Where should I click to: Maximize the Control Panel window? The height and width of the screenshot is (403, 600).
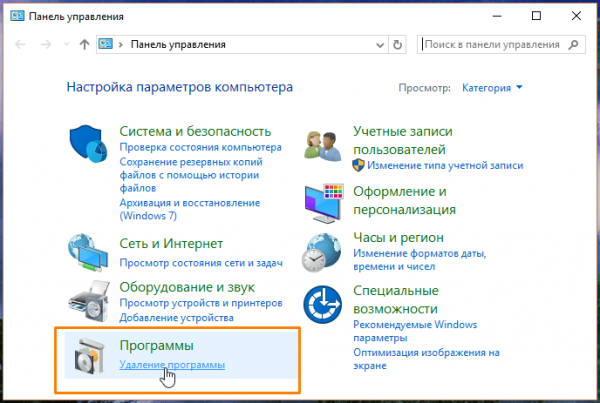[536, 16]
